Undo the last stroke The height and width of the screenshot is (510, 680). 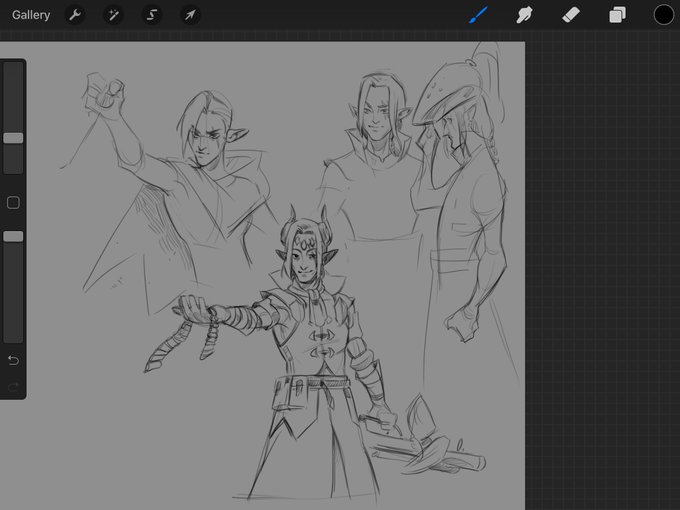(x=13, y=360)
